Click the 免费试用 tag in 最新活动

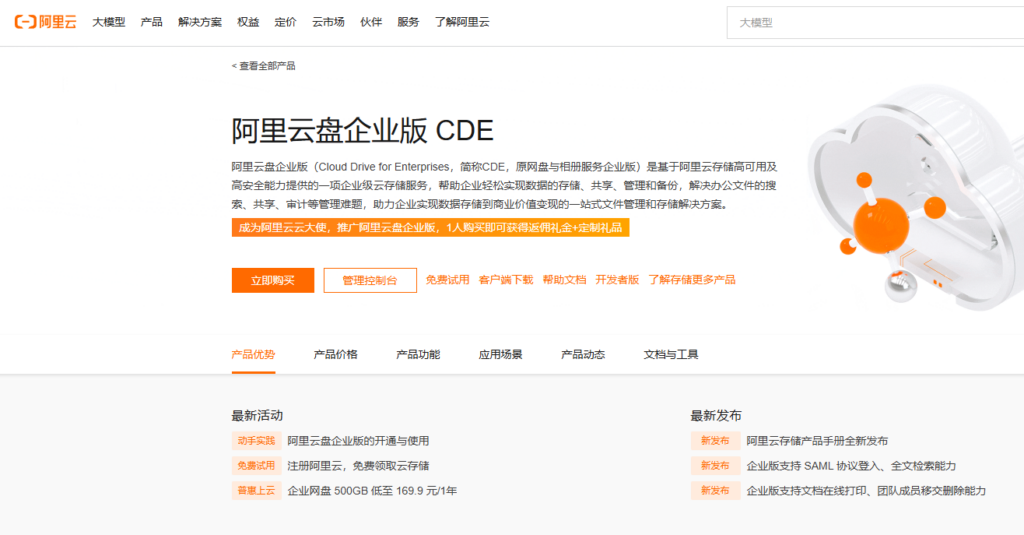click(256, 466)
